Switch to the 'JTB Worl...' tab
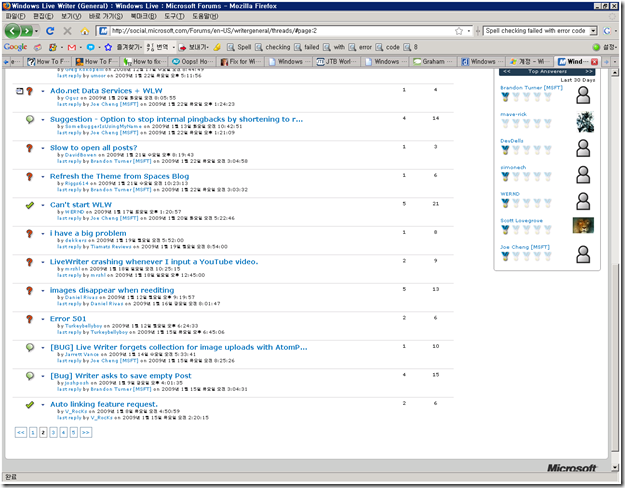Viewport: 625px width, 488px height. tap(337, 62)
